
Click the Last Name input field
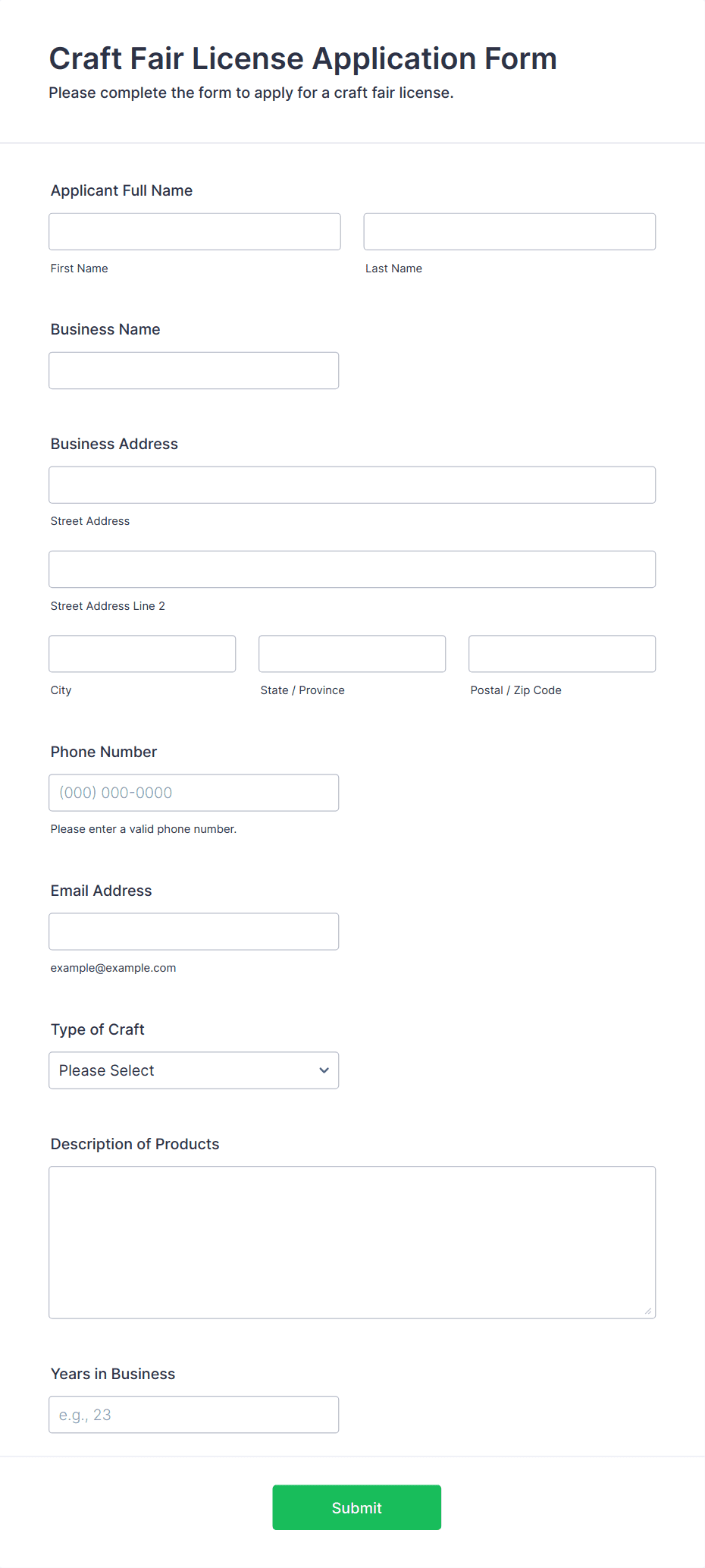point(509,231)
